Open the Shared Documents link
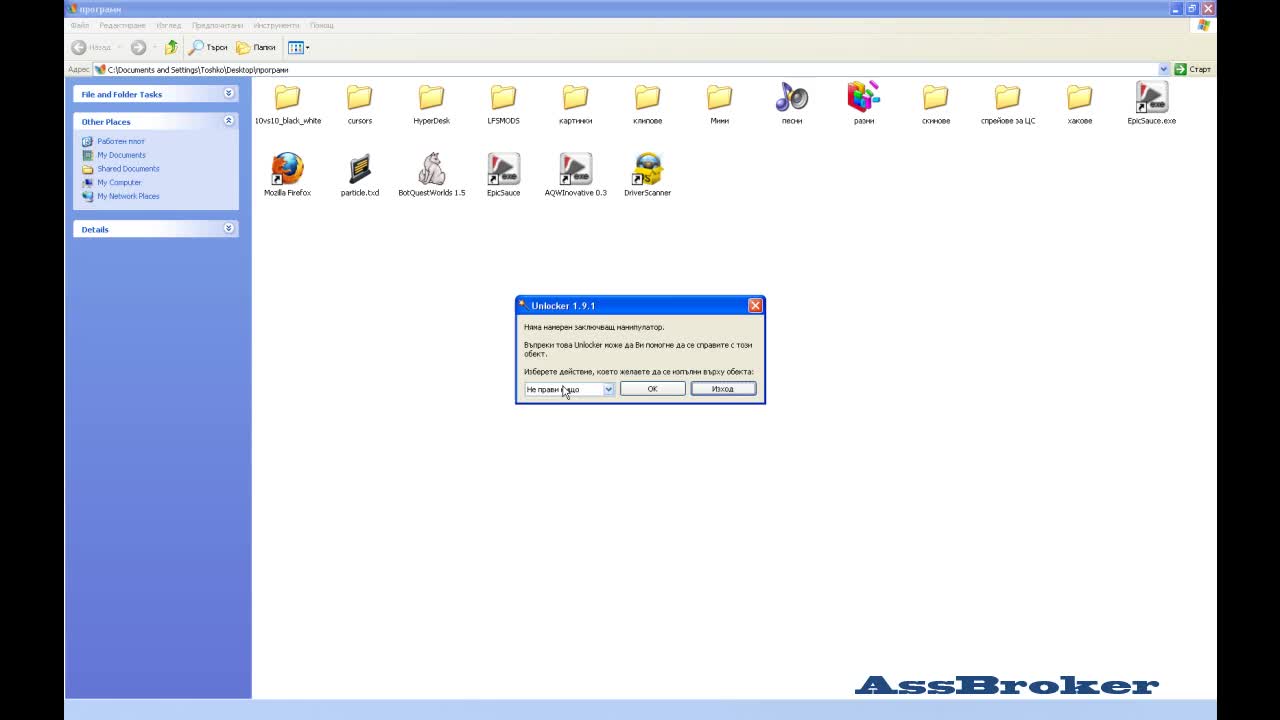This screenshot has width=1280, height=720. 128,169
